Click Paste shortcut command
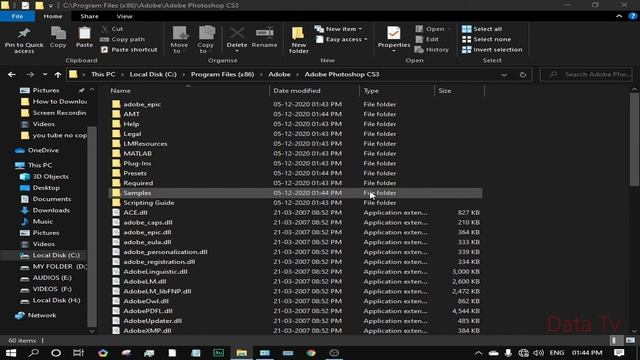 click(129, 49)
